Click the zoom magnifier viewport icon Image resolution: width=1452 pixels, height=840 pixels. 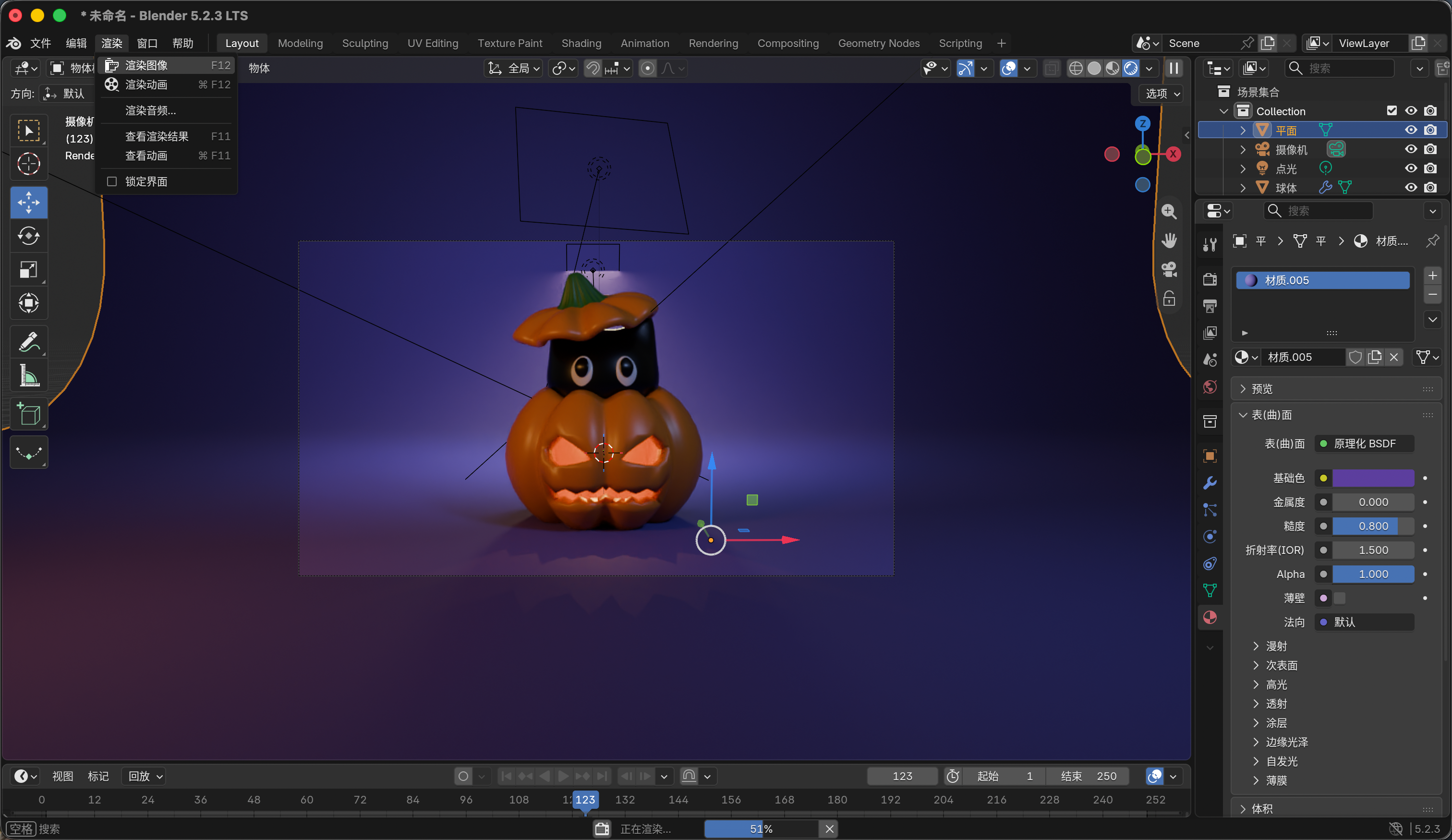[x=1169, y=212]
